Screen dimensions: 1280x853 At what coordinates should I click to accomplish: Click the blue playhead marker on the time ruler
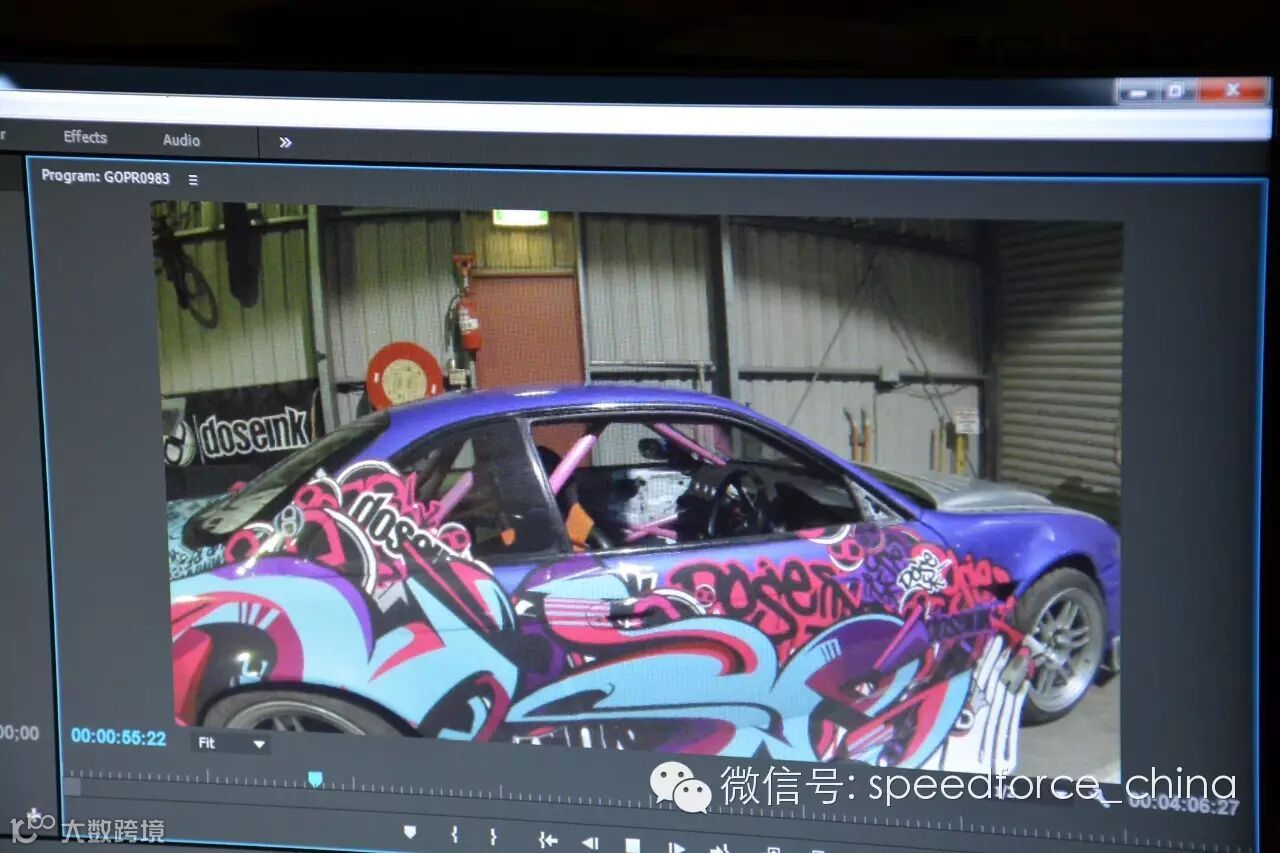point(315,779)
